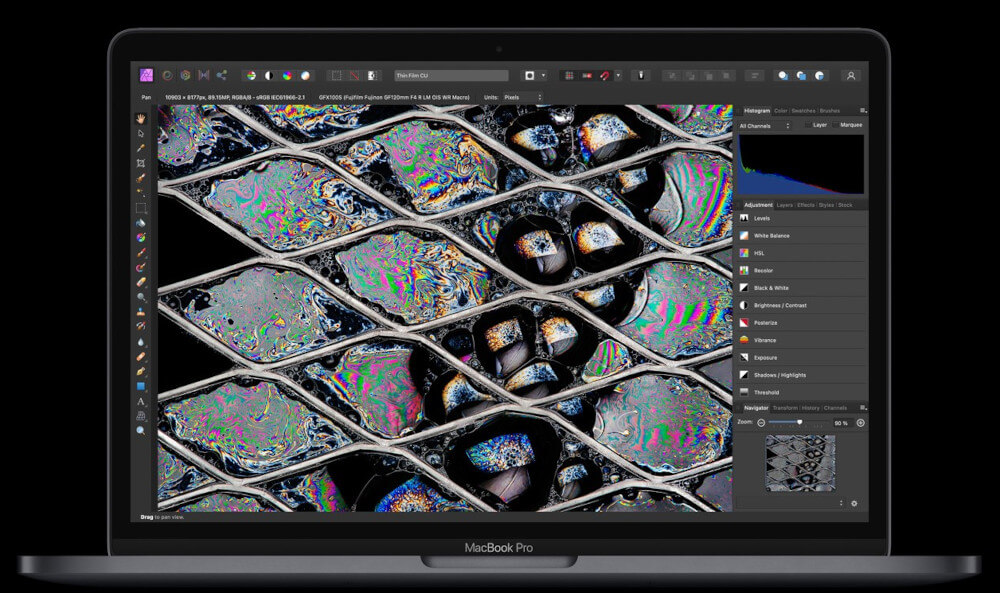
Task: Select the Gradient tool color wheel
Action: 141,238
